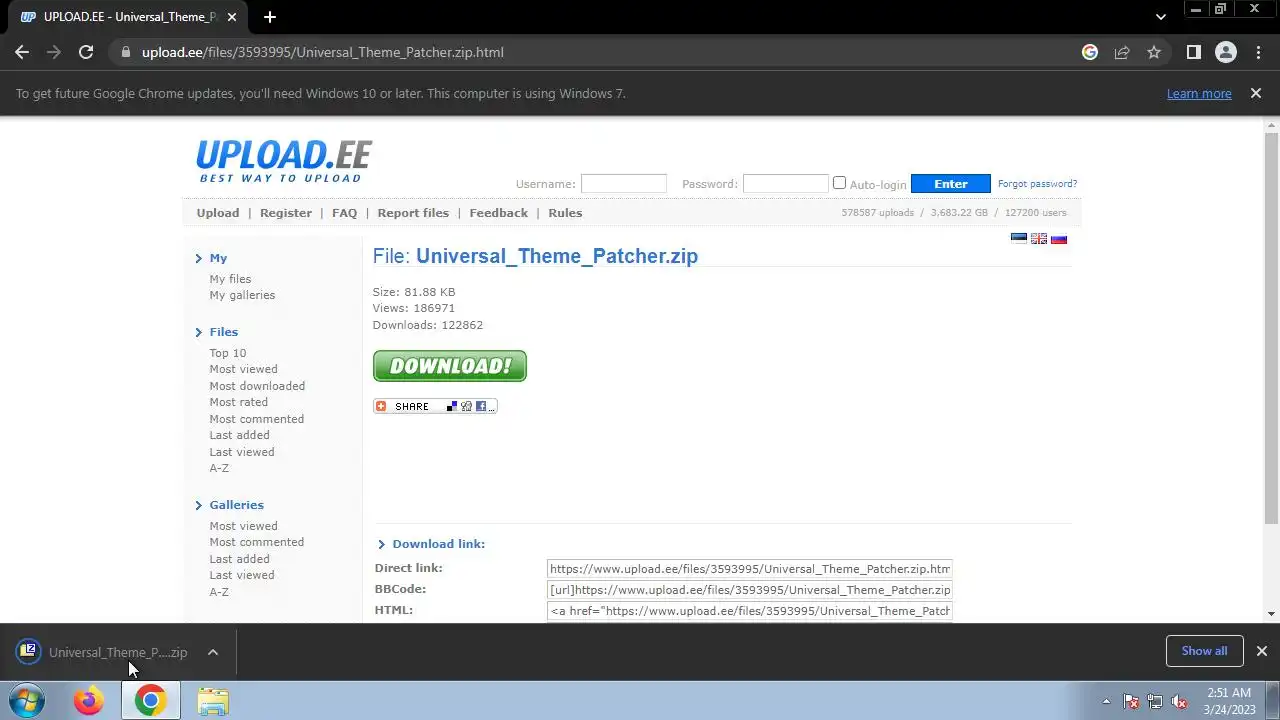Image resolution: width=1280 pixels, height=720 pixels.
Task: Open the Galleries section heading
Action: tap(236, 505)
